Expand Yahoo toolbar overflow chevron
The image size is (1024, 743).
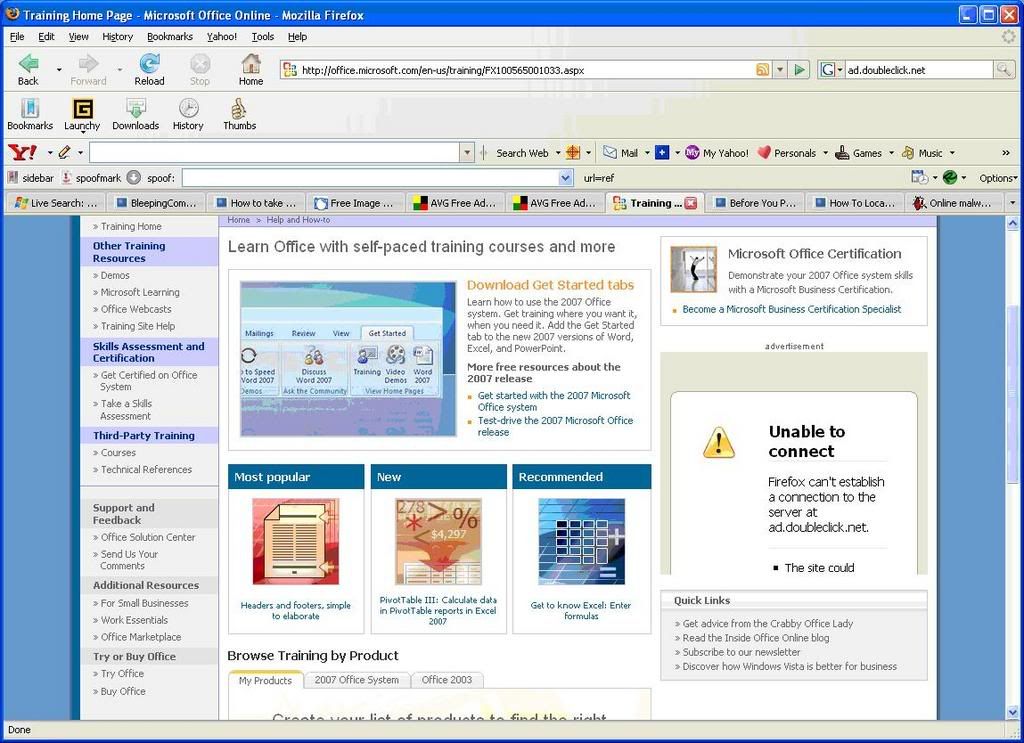pos(1006,153)
